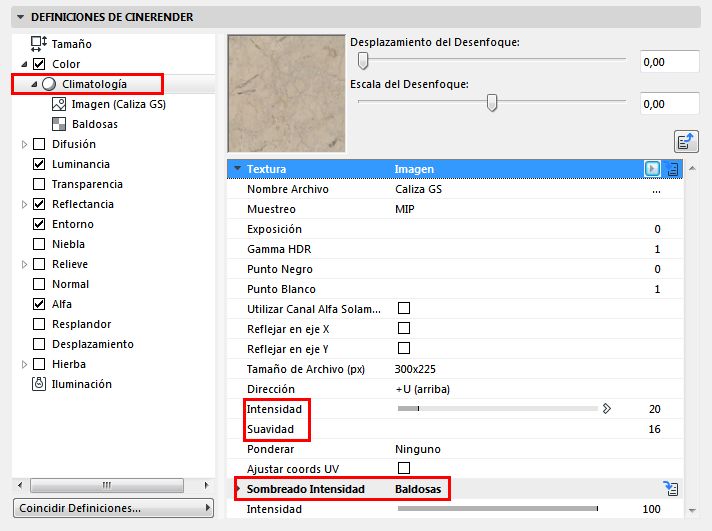
Task: Click the tree horizontal scrollbar thumb
Action: [x=107, y=485]
